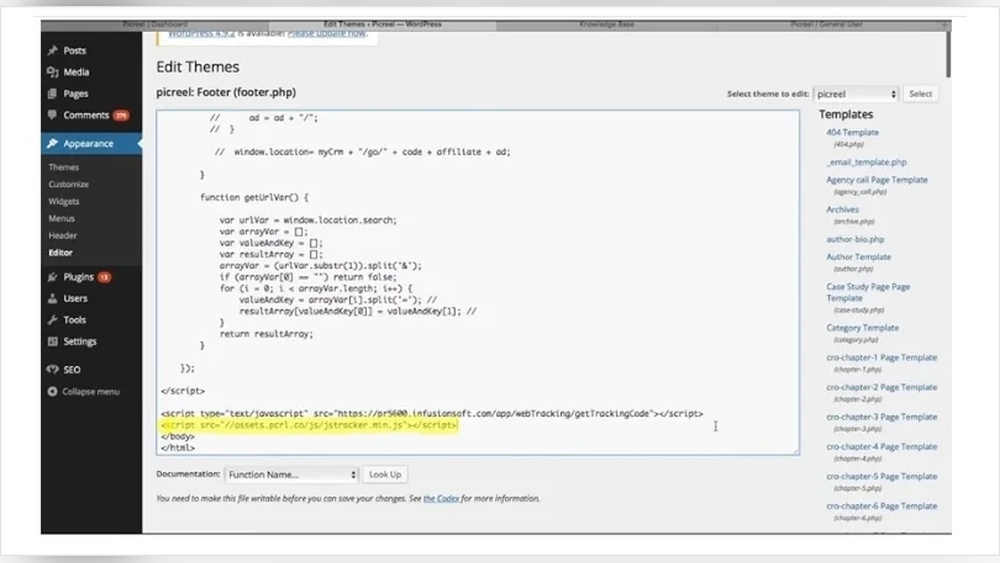Click the Look Up button

[x=385, y=474]
